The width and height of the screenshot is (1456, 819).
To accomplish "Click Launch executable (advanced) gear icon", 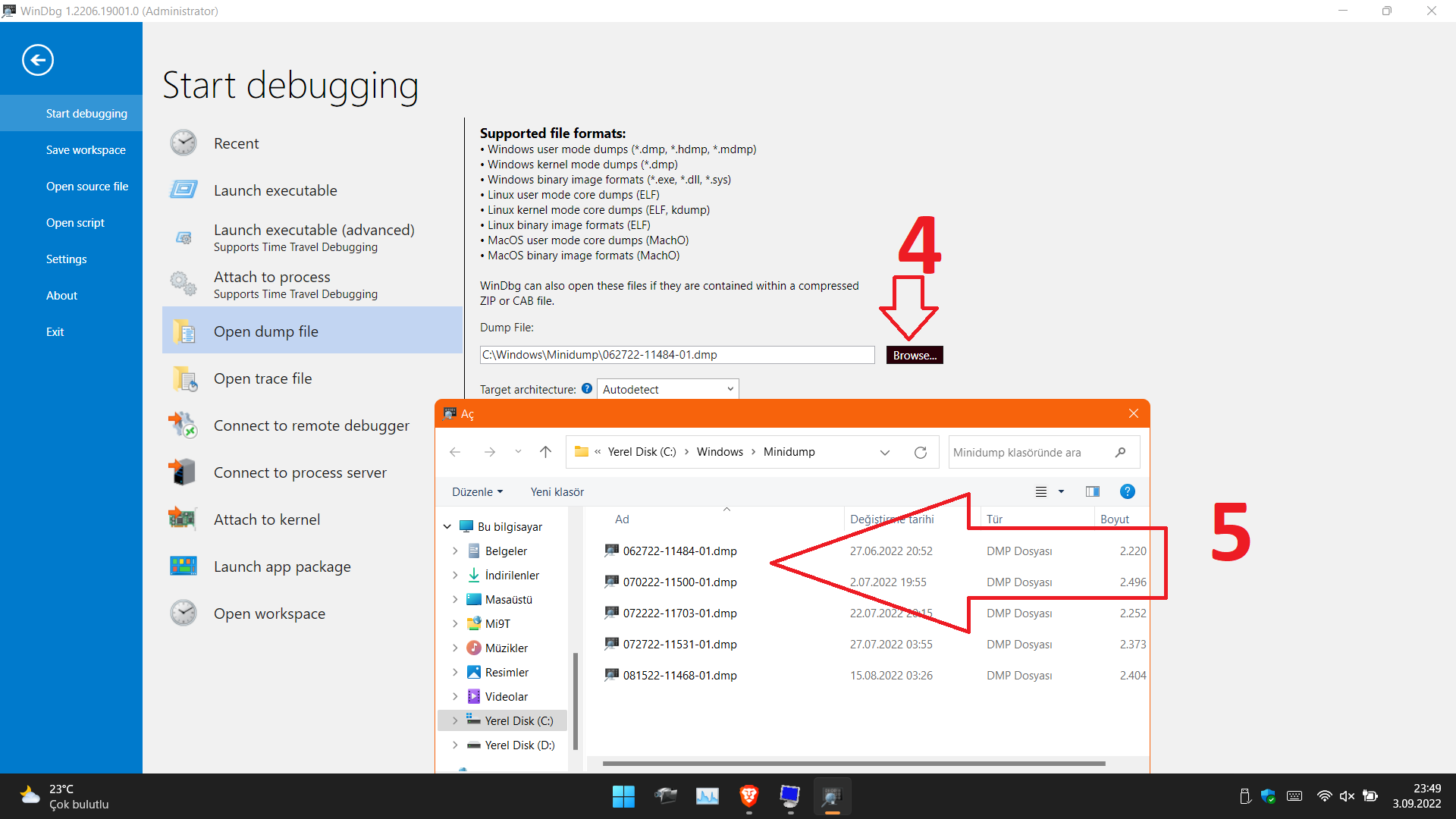I will pyautogui.click(x=184, y=237).
